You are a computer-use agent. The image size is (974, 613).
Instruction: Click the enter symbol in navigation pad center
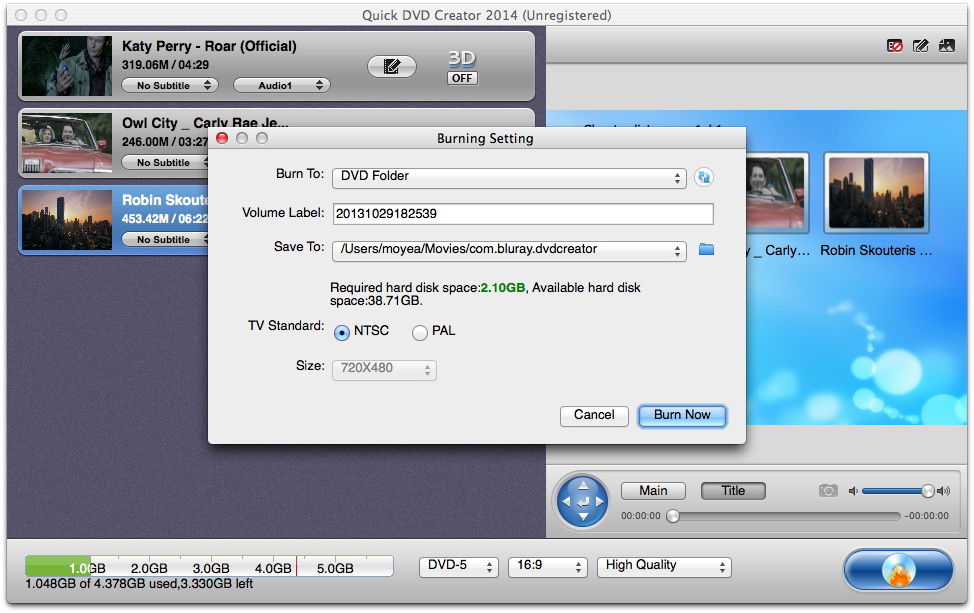583,501
